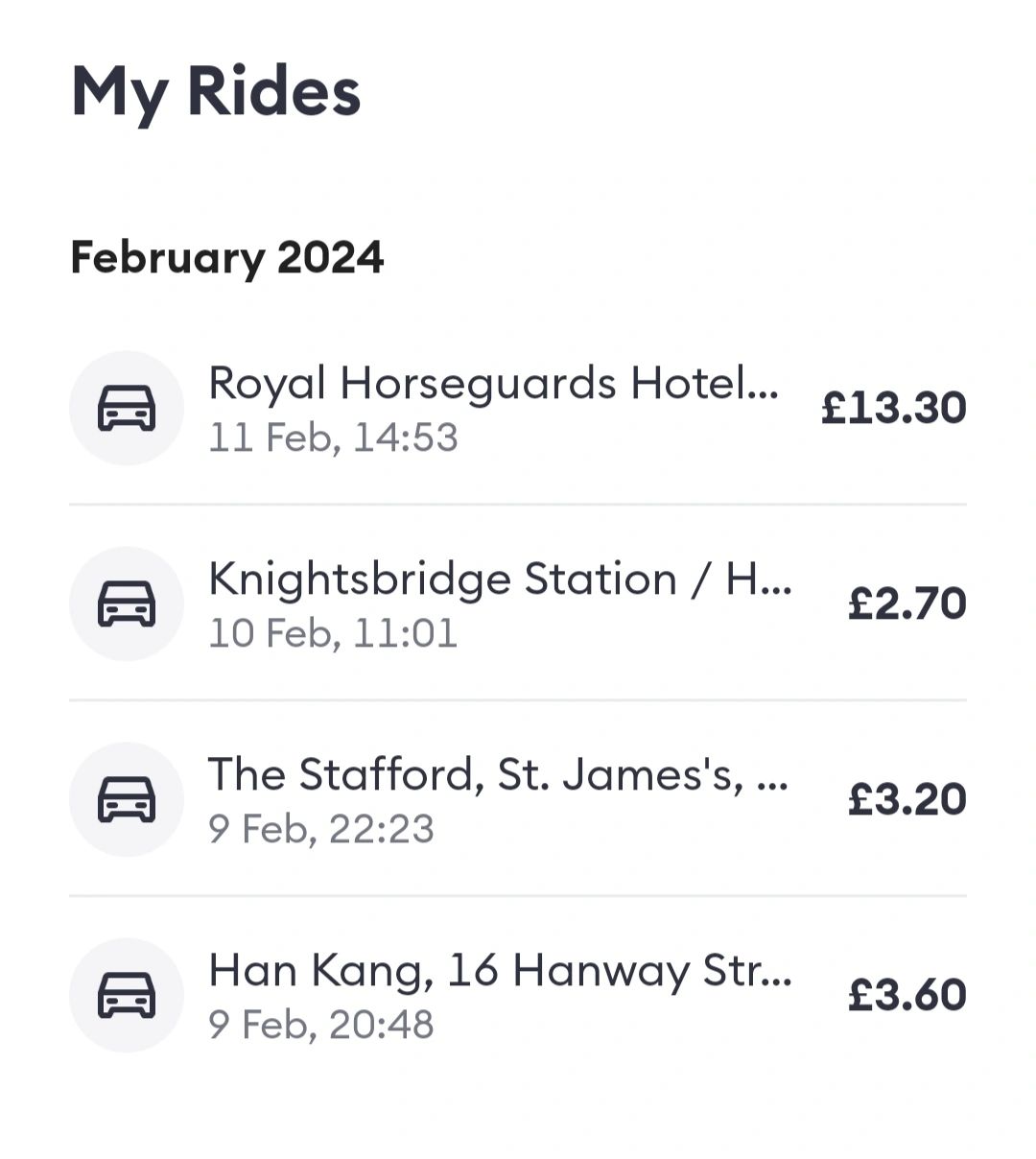Open the Royal Horseguards Hotel ride title
This screenshot has height=1159, width=1036.
coord(493,384)
